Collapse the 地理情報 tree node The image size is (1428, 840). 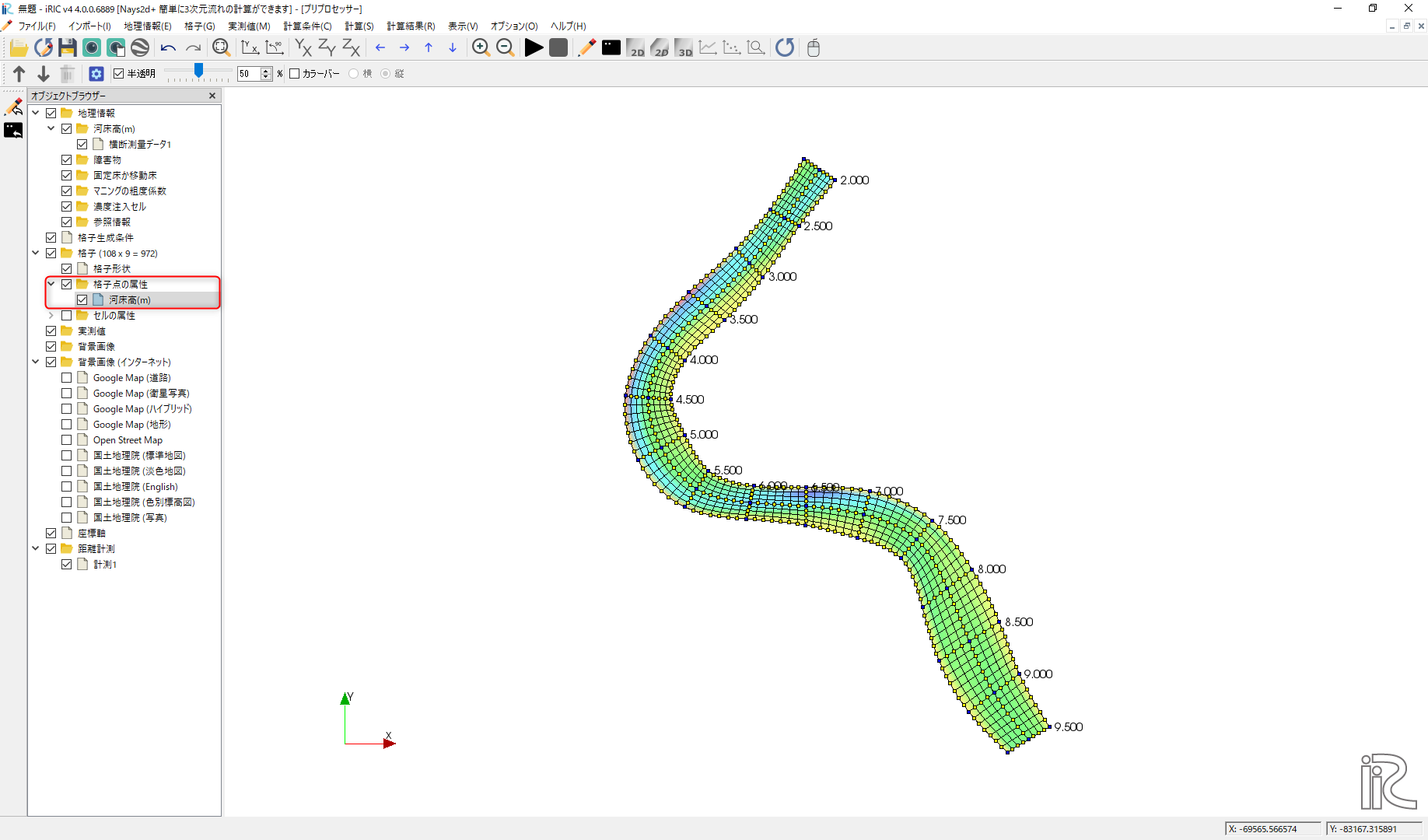click(x=36, y=113)
